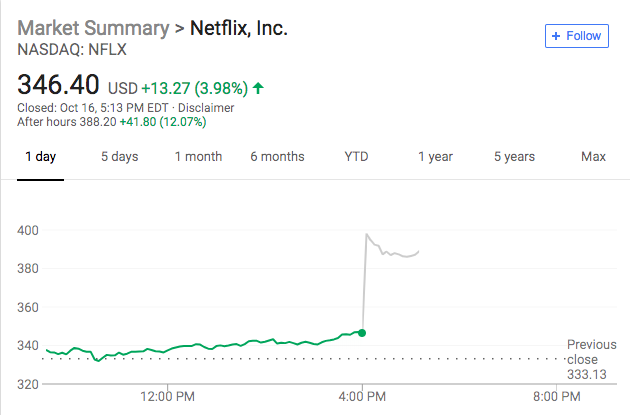Select the Max range tab
Screen dimensions: 630x415
[593, 157]
